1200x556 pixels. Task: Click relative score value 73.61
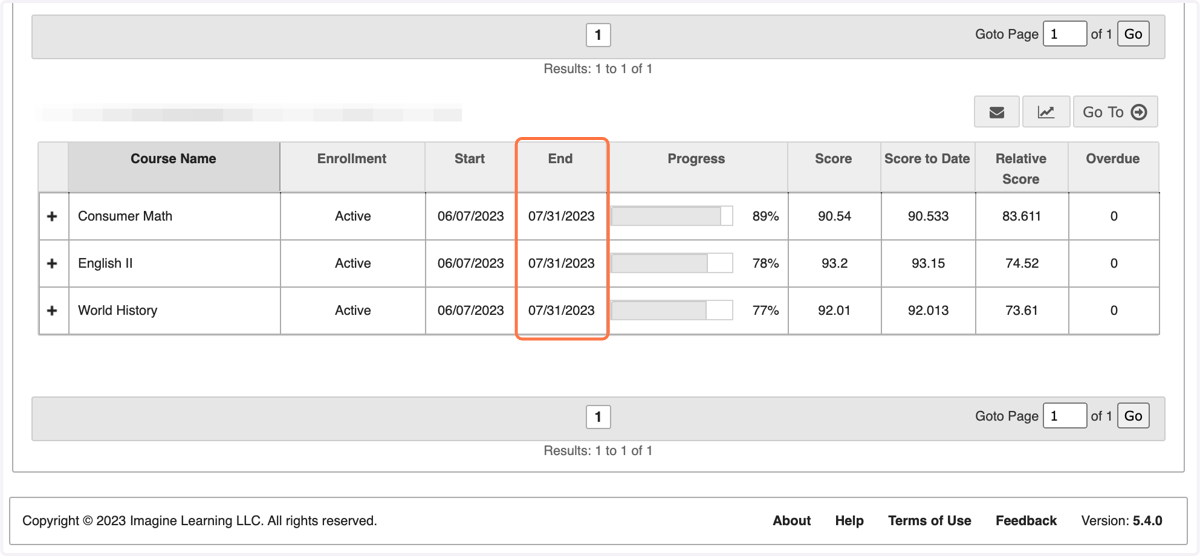coord(1021,310)
